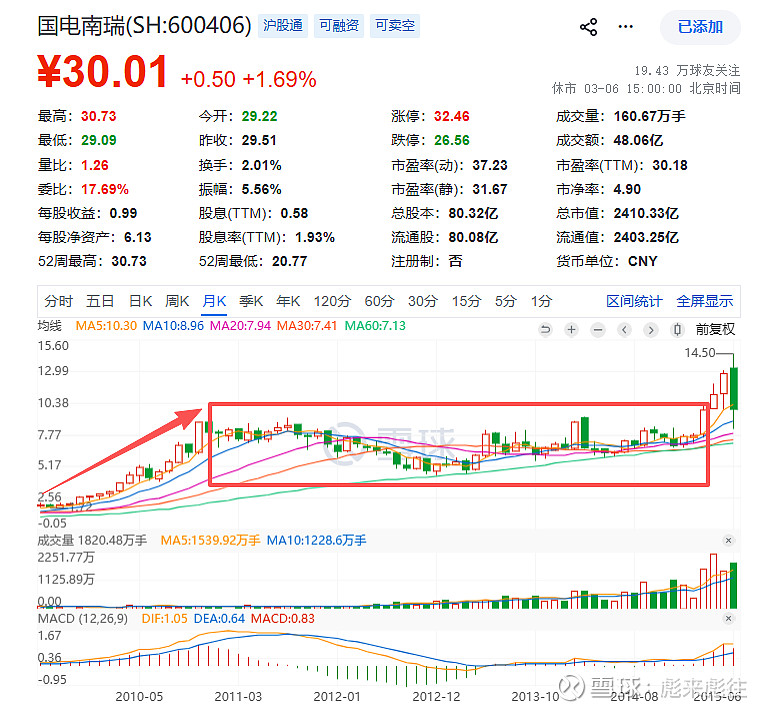Viewport: 770px width, 712px height.
Task: Select the 1分 chart tab
Action: 542,301
